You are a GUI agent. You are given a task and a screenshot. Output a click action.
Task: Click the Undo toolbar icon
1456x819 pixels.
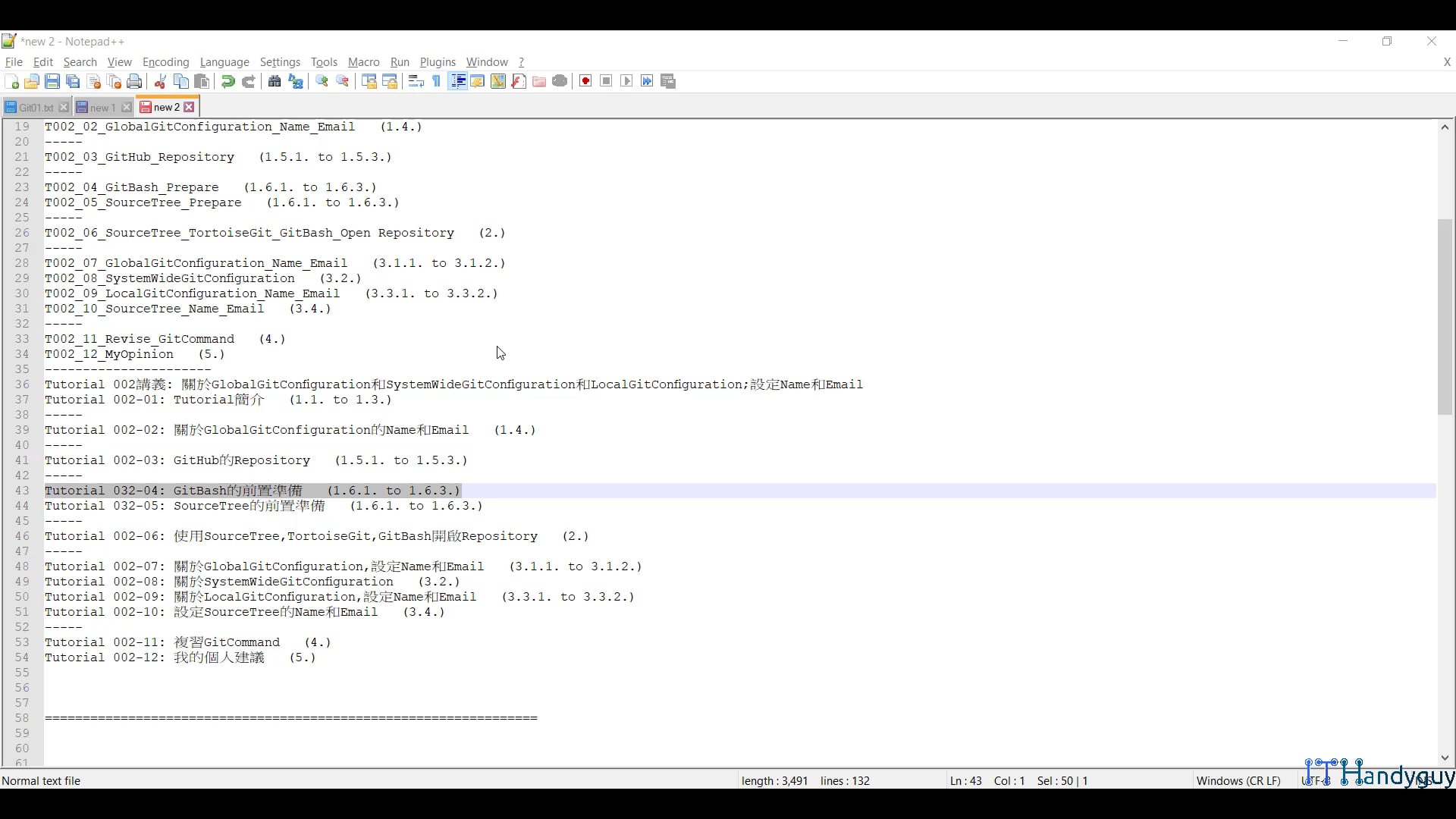pos(227,81)
